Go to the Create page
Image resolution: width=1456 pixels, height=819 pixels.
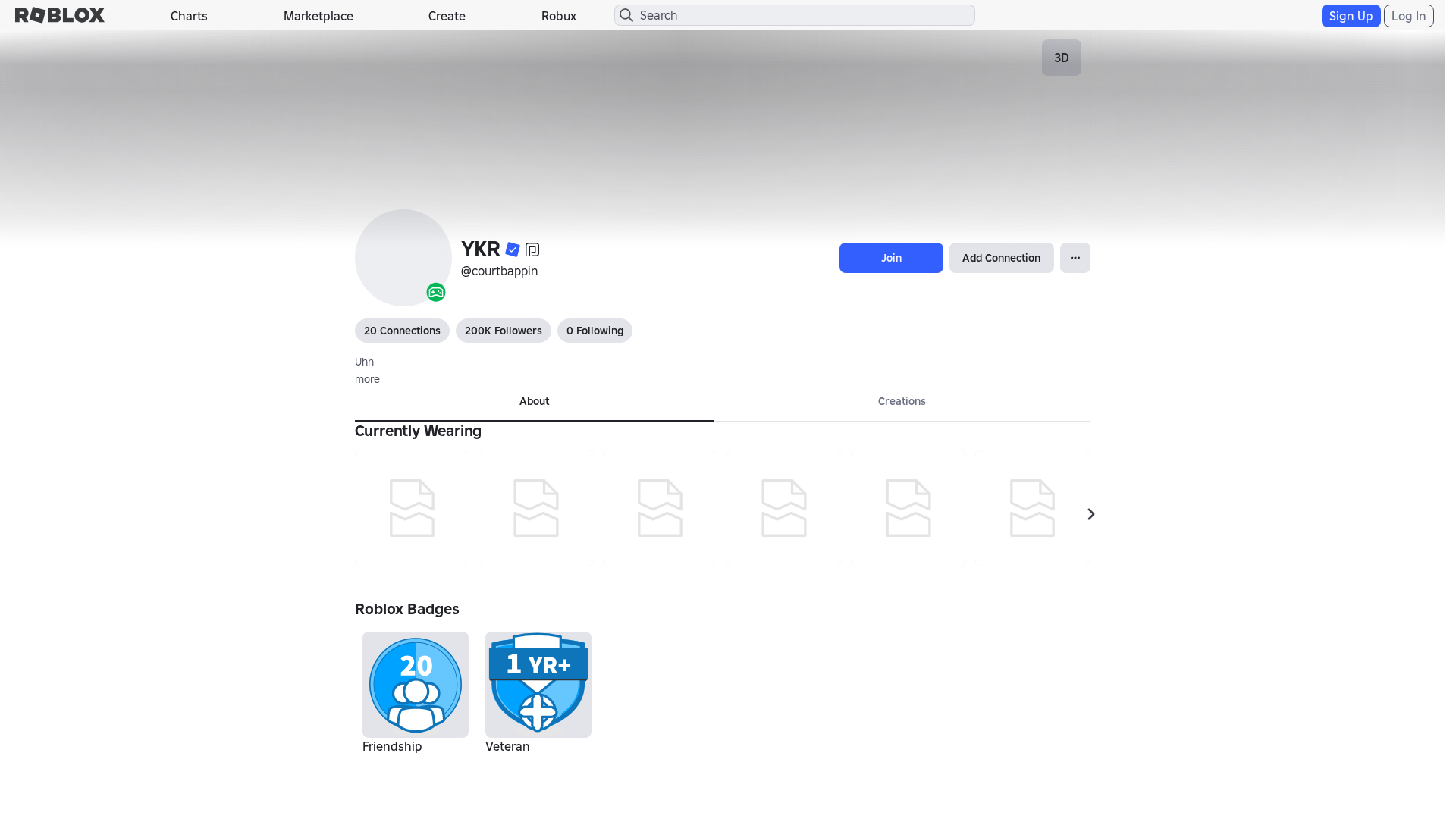[447, 16]
